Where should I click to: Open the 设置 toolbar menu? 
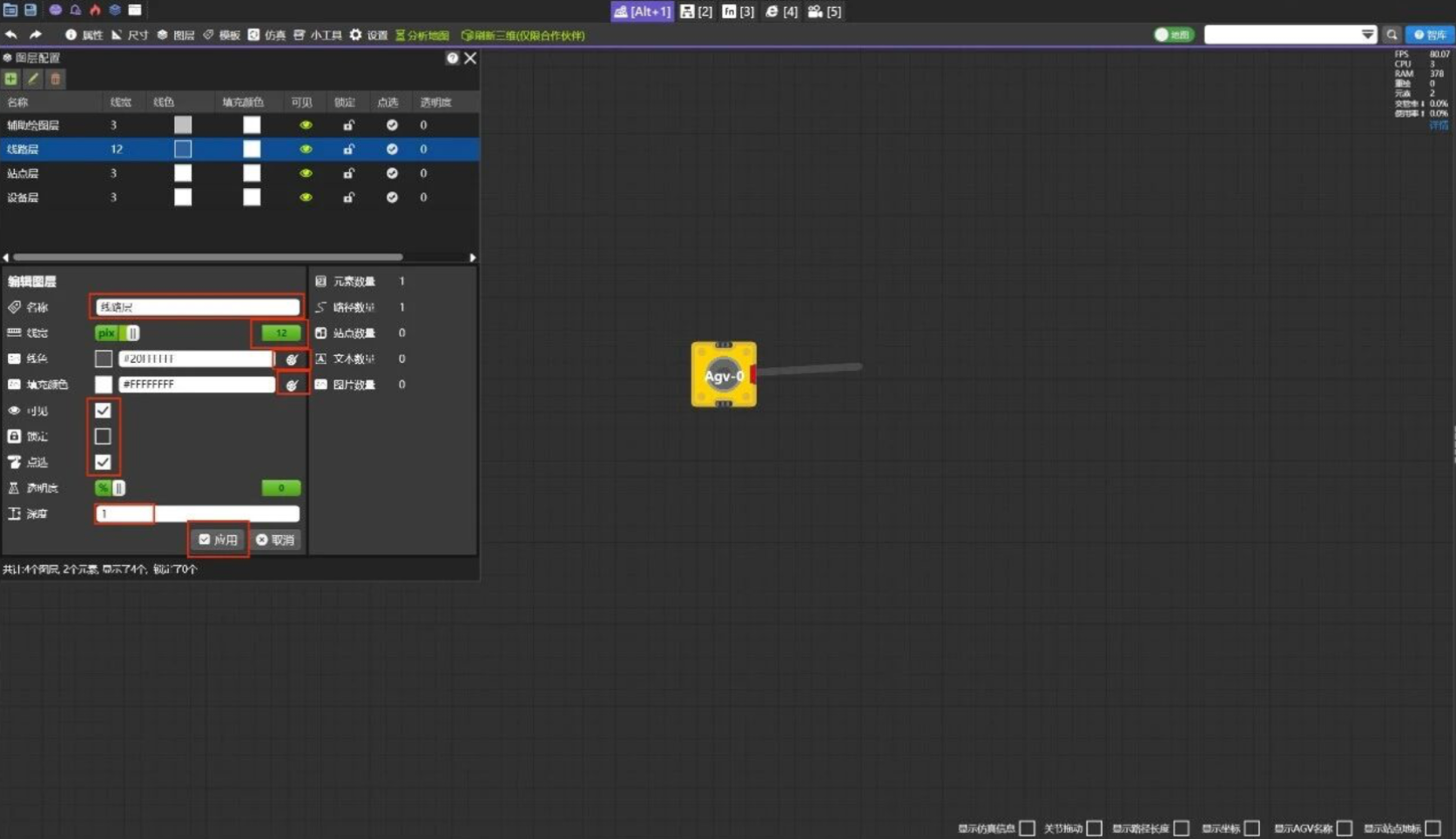(x=368, y=35)
